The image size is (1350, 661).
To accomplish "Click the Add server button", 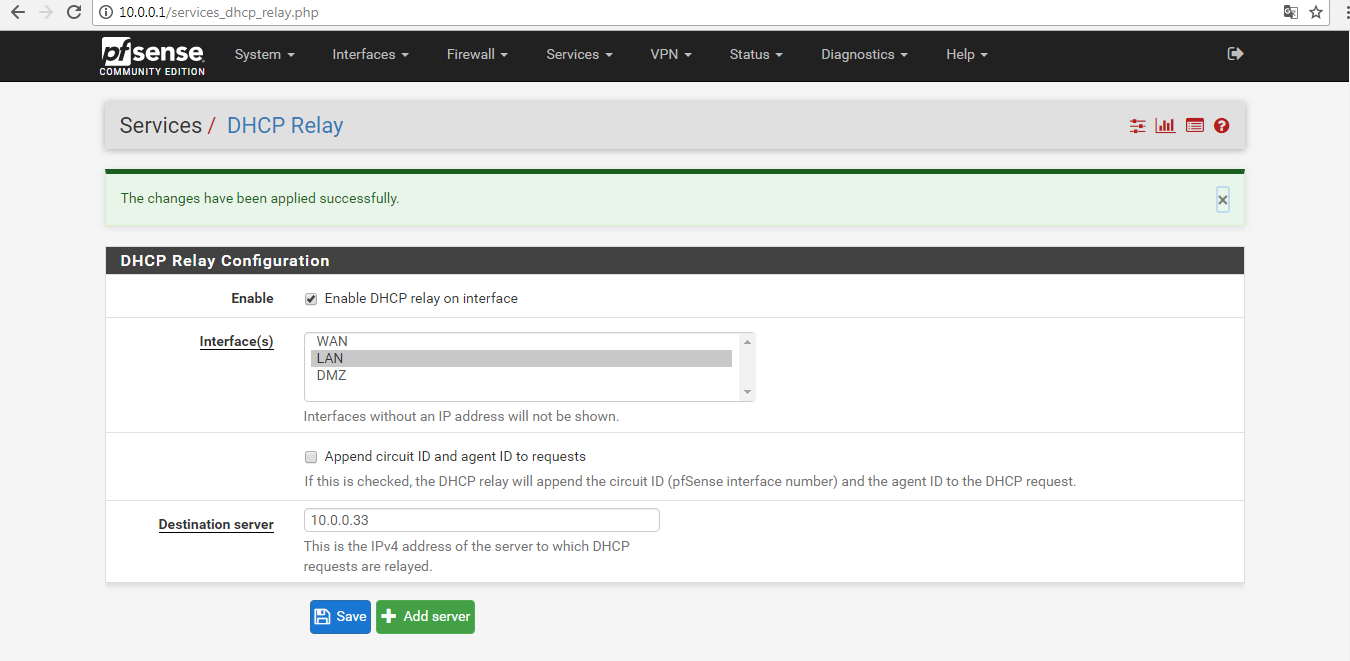I will (425, 617).
